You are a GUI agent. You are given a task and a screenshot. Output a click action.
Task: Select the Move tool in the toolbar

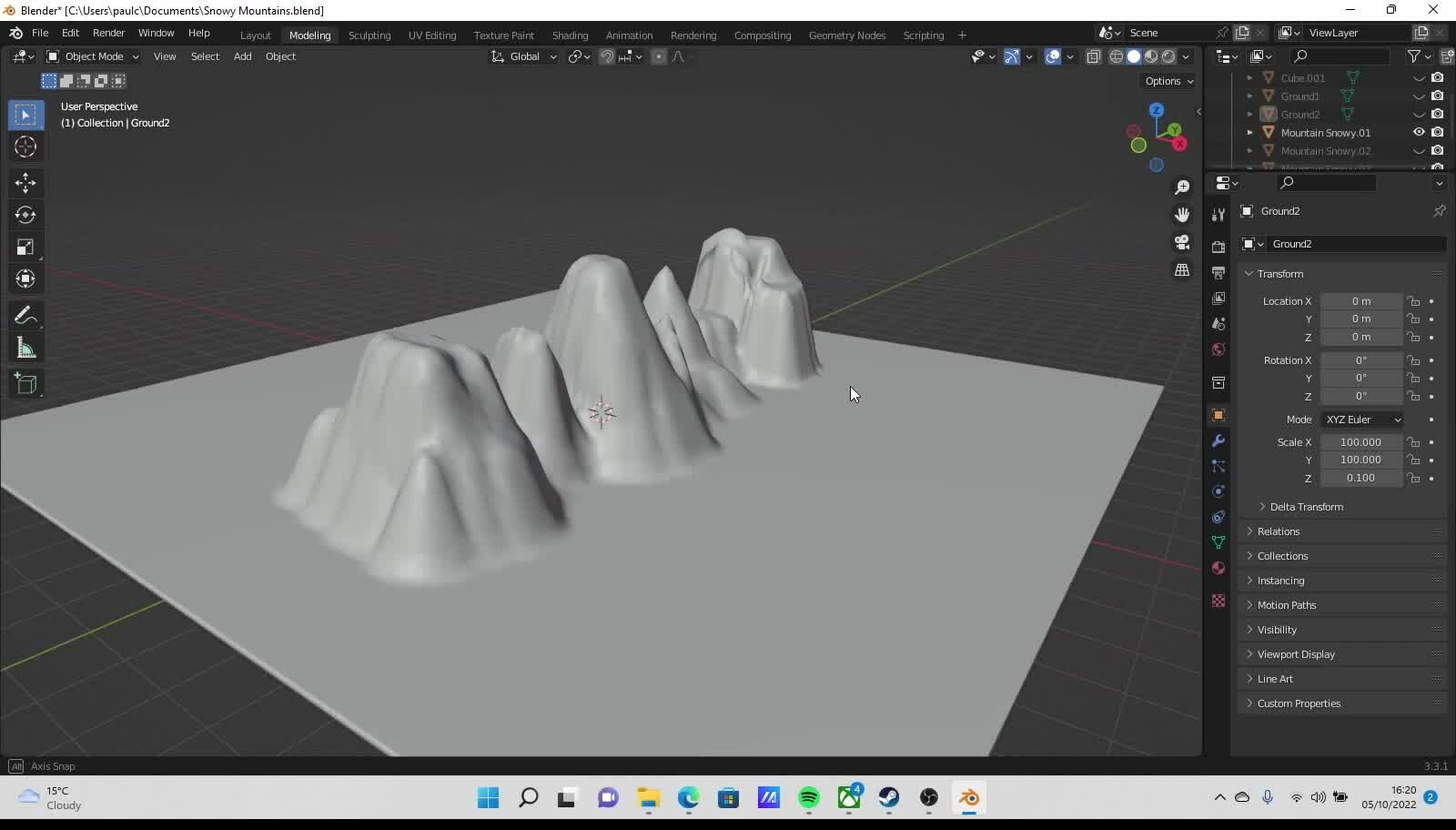click(25, 183)
